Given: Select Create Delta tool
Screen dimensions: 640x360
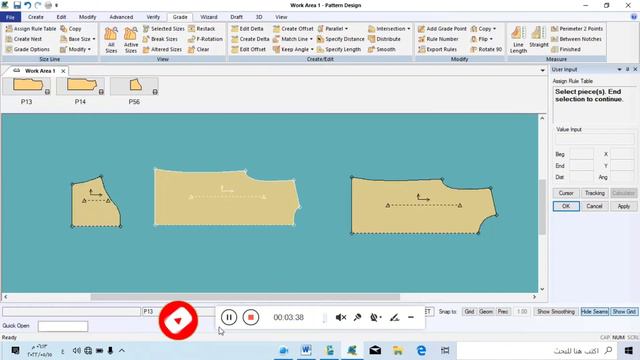Looking at the screenshot, I should [x=250, y=39].
